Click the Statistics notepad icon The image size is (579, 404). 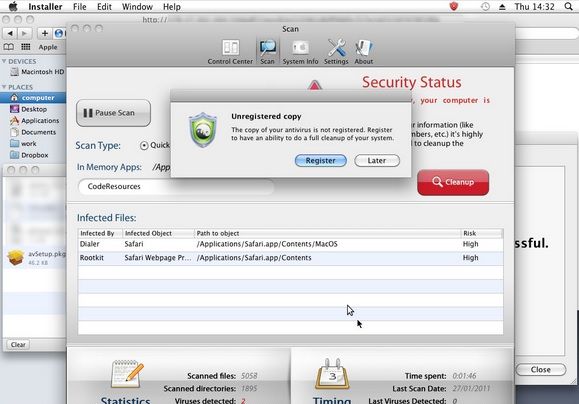pyautogui.click(x=127, y=373)
